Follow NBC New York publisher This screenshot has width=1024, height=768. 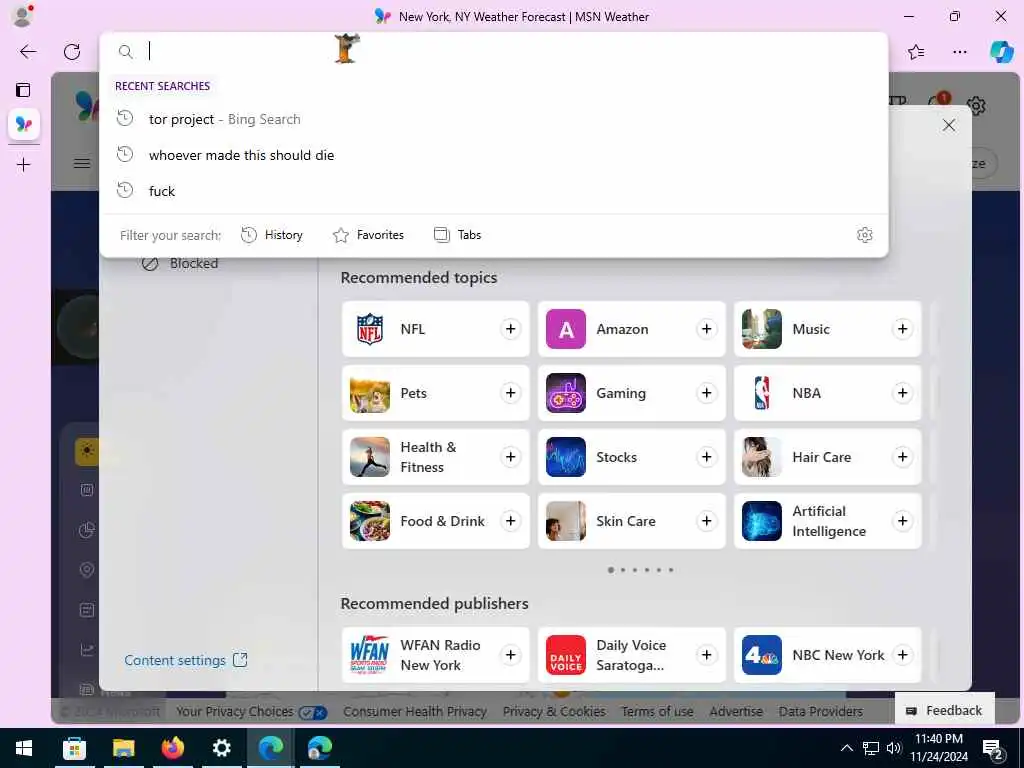click(x=903, y=655)
